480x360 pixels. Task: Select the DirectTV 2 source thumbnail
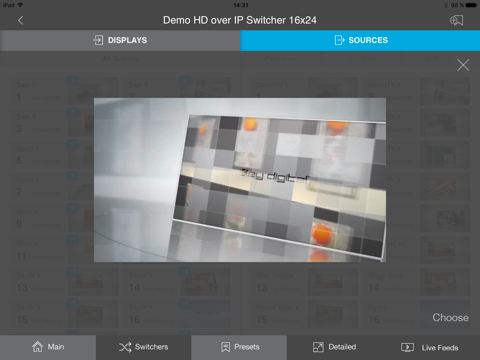point(445,91)
